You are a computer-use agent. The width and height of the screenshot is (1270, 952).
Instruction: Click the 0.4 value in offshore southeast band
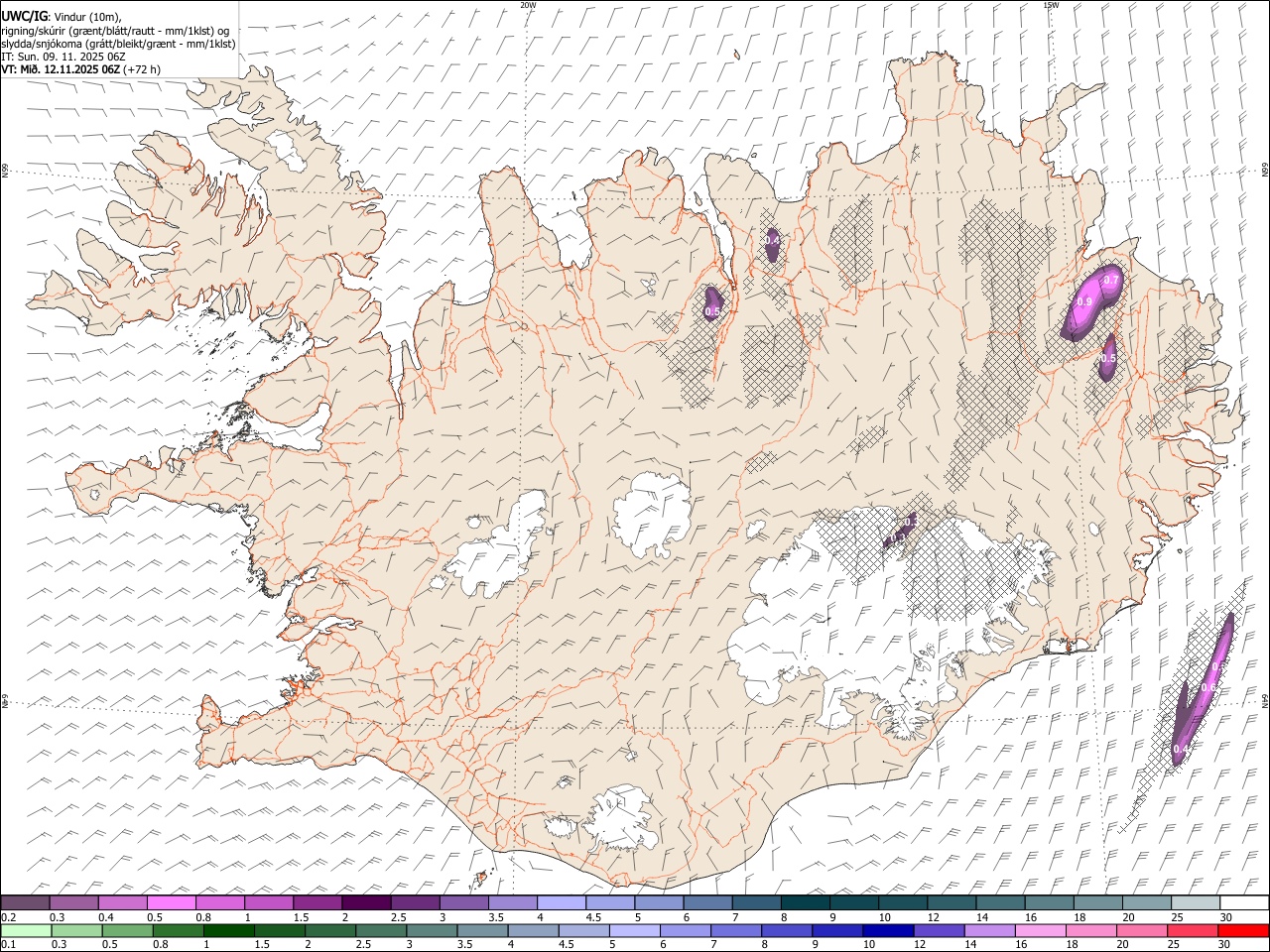pos(1180,749)
